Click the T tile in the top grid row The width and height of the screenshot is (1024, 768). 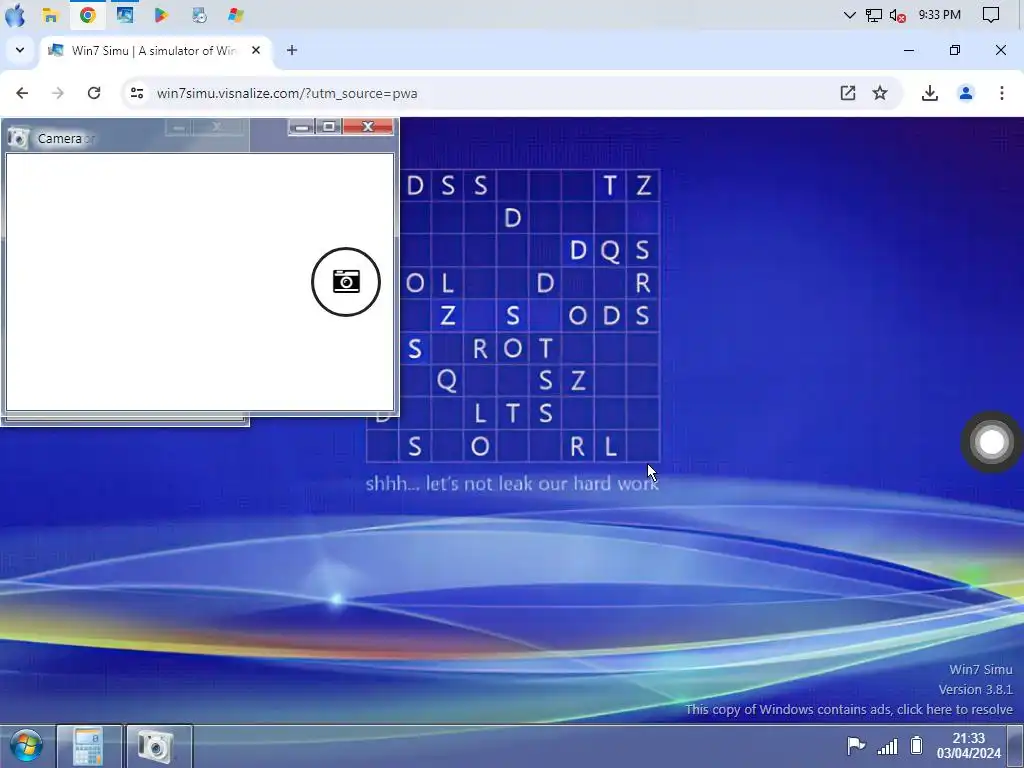coord(610,185)
